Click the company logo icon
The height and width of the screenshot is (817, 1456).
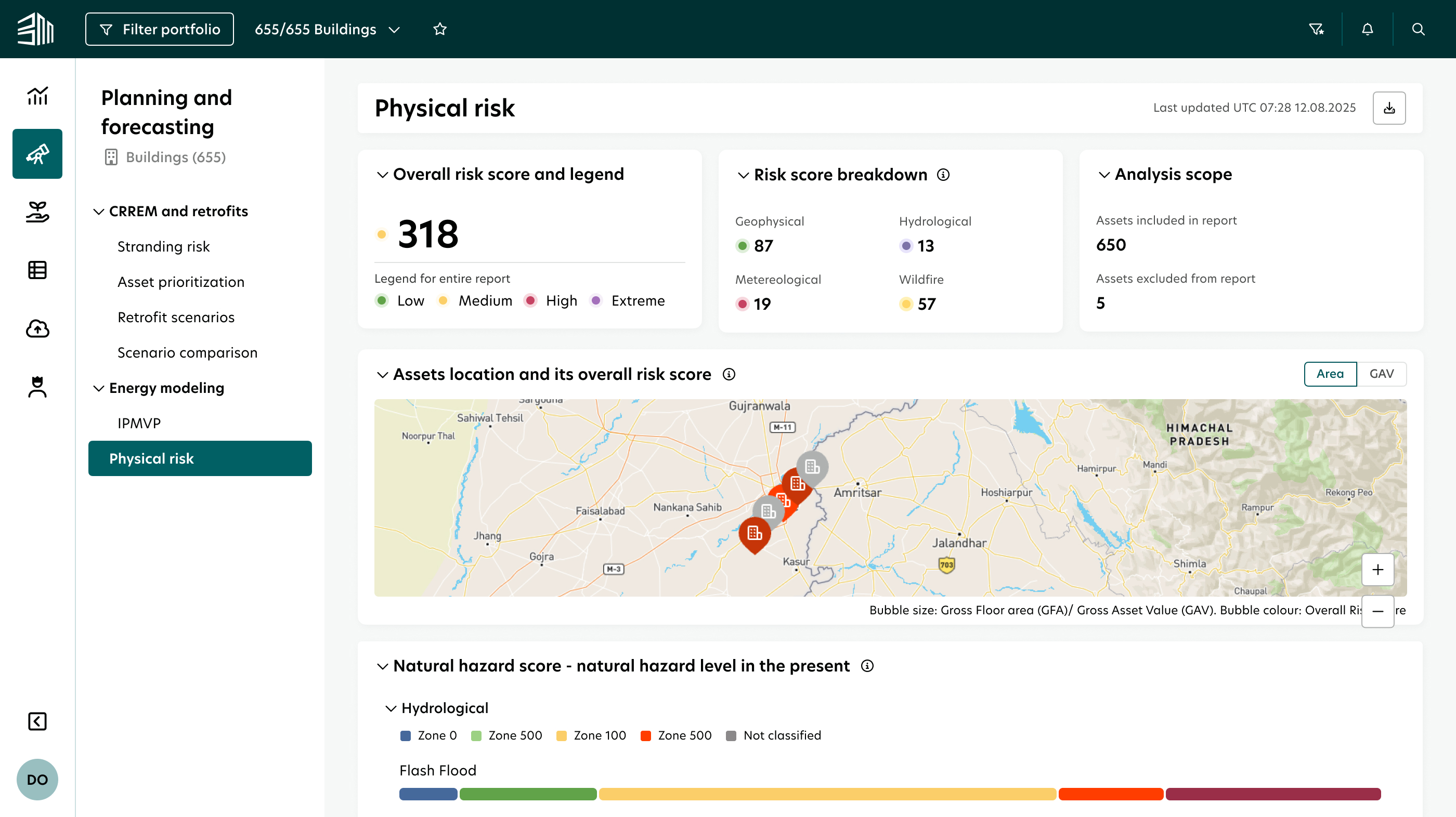pos(35,29)
